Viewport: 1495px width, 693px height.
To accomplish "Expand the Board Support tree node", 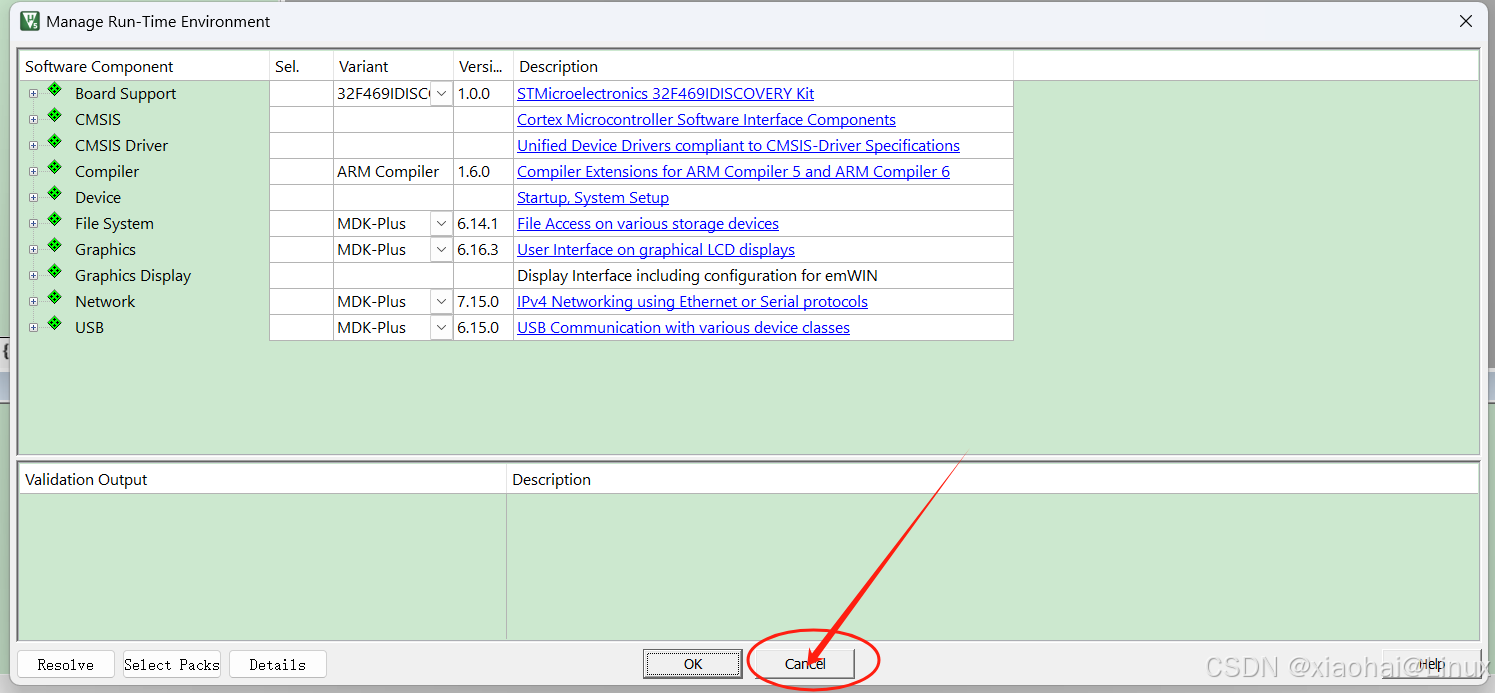I will tap(33, 94).
